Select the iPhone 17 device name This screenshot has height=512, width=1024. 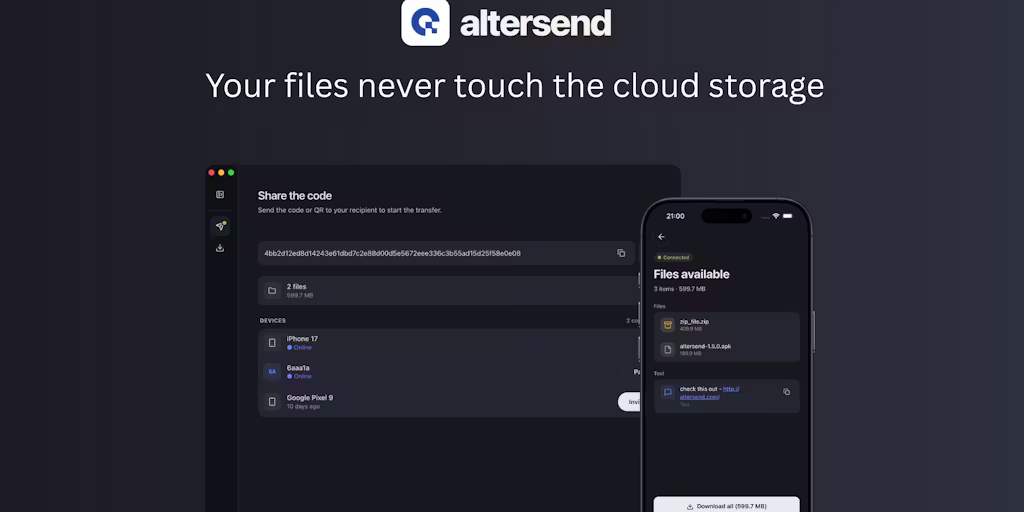coord(302,339)
